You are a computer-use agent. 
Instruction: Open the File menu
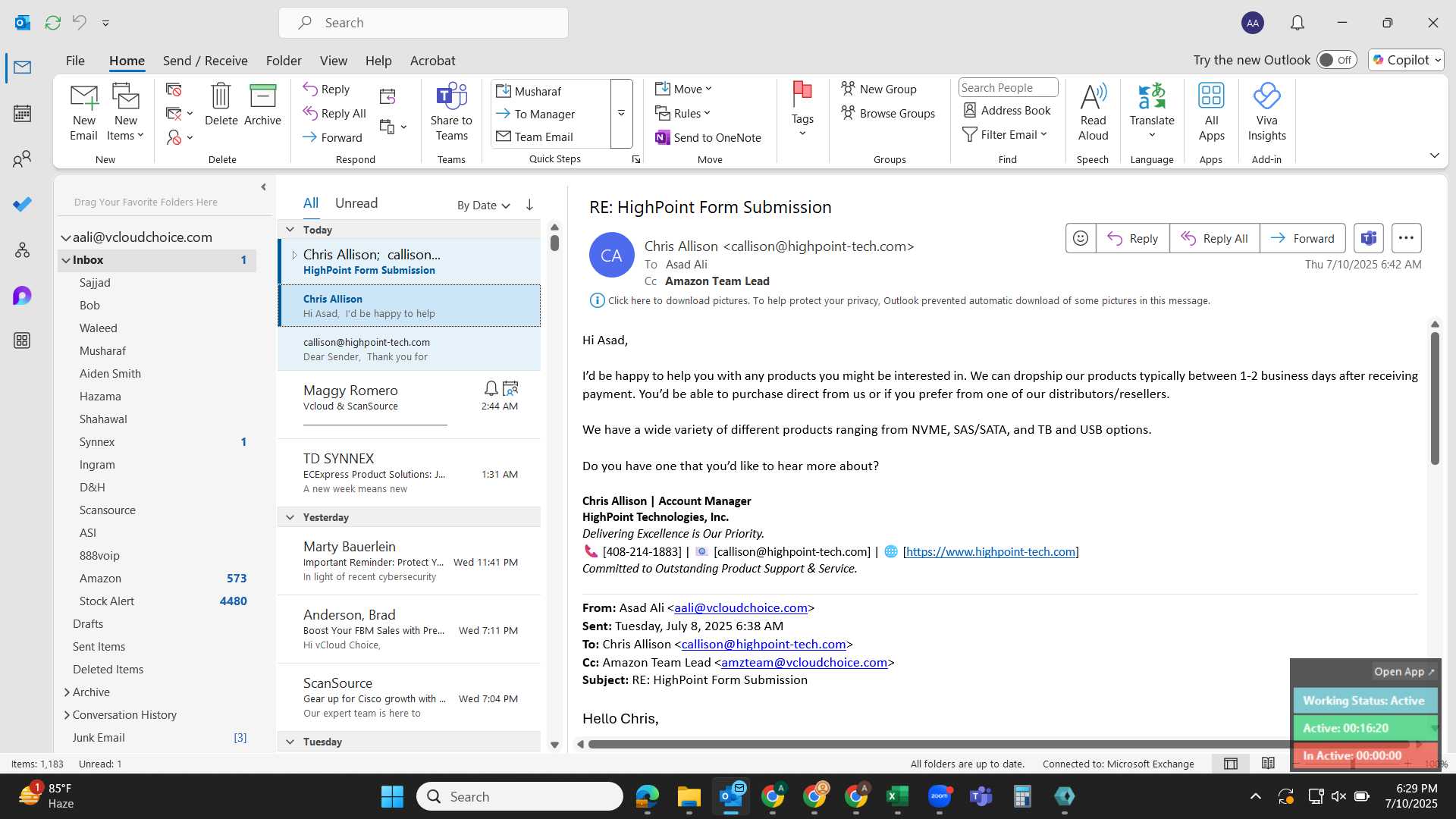coord(75,61)
